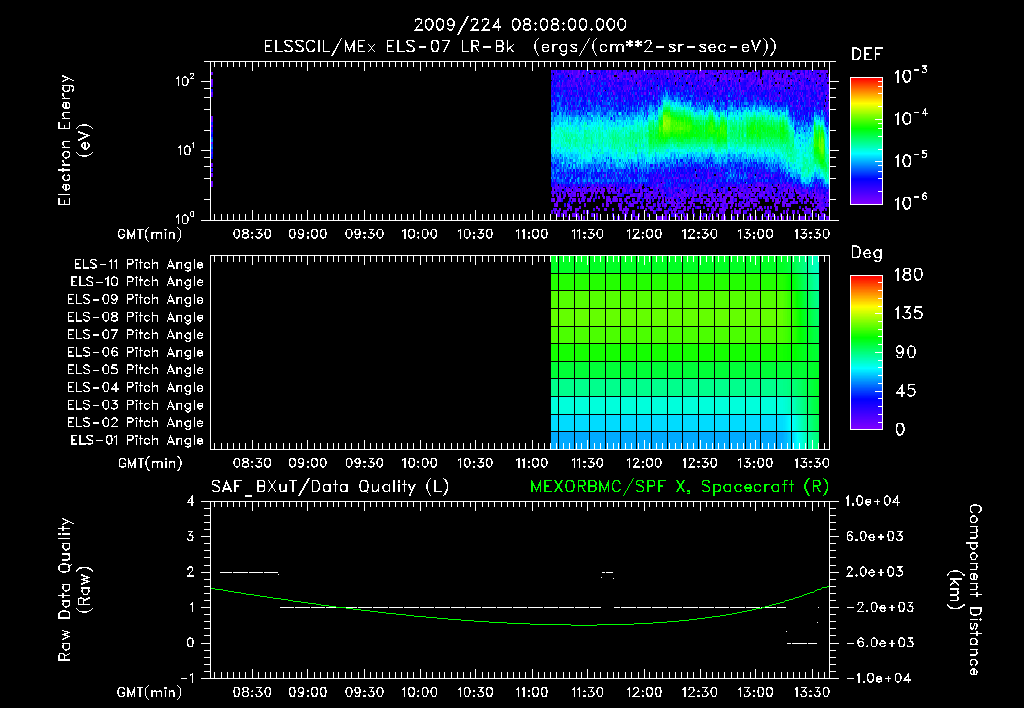Viewport: 1024px width, 708px height.
Task: Select the ELS-01 Pitch Angle row label
Action: pos(136,441)
